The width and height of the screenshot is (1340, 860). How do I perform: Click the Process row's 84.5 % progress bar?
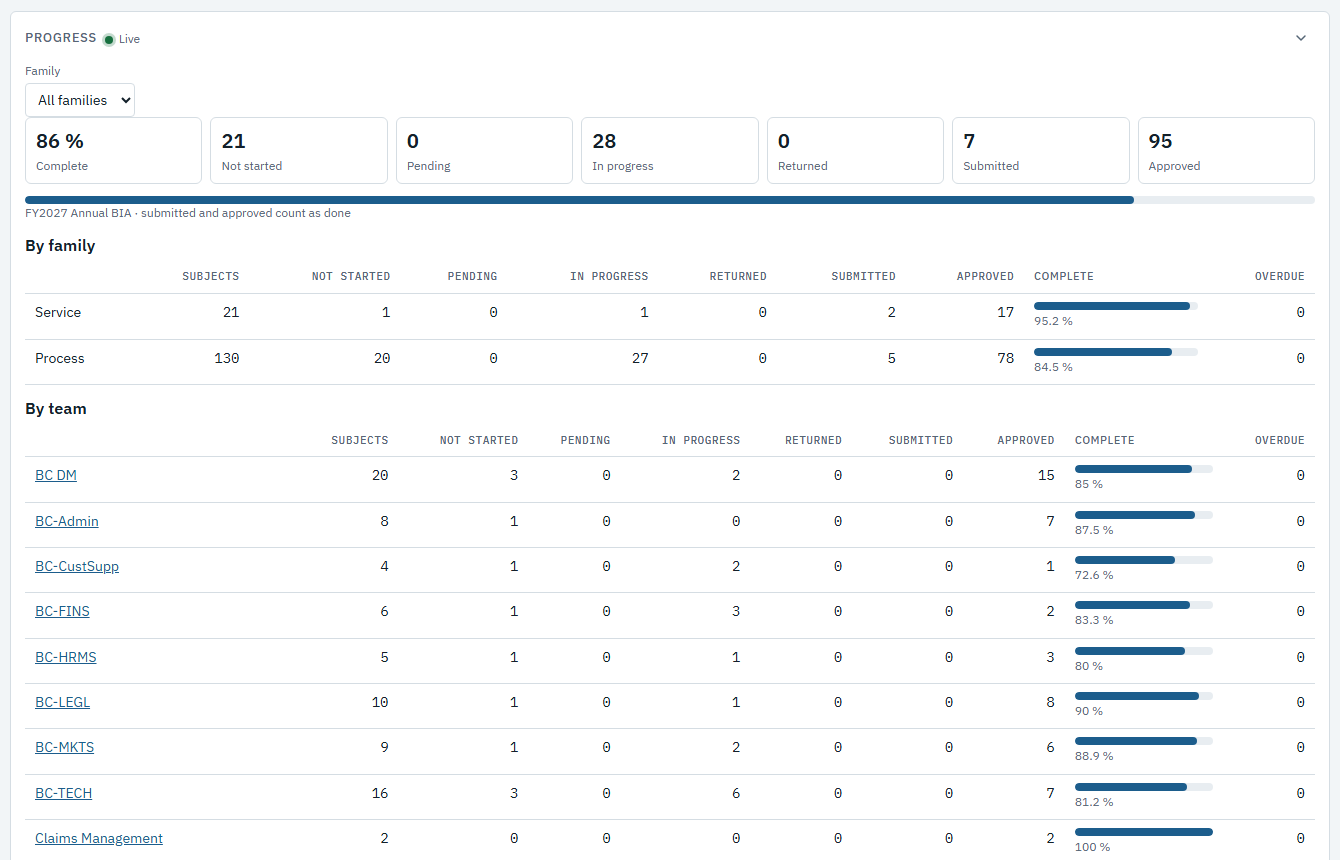tap(1116, 352)
